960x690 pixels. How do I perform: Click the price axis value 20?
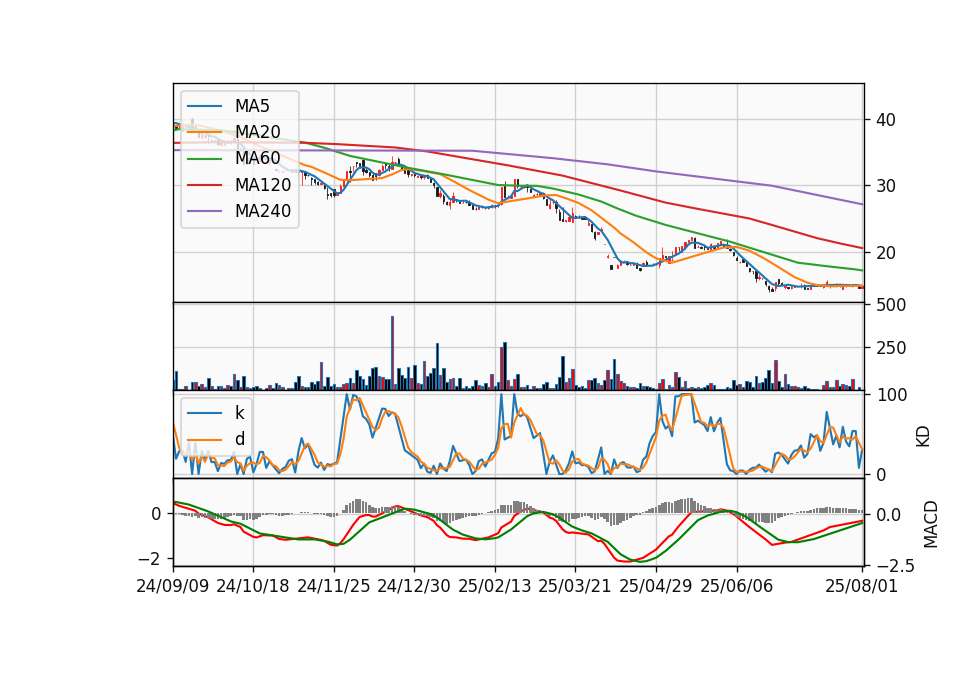click(x=886, y=253)
